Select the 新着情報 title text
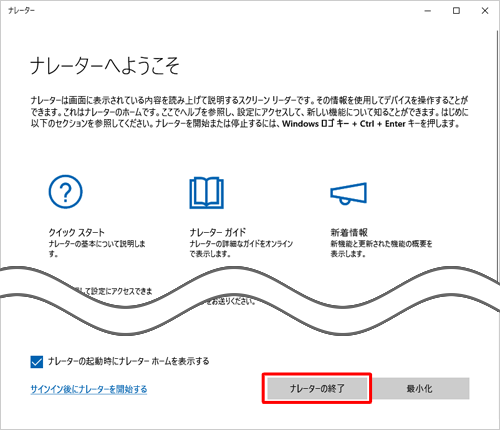Screen dimensions: 500x430 [x=349, y=232]
